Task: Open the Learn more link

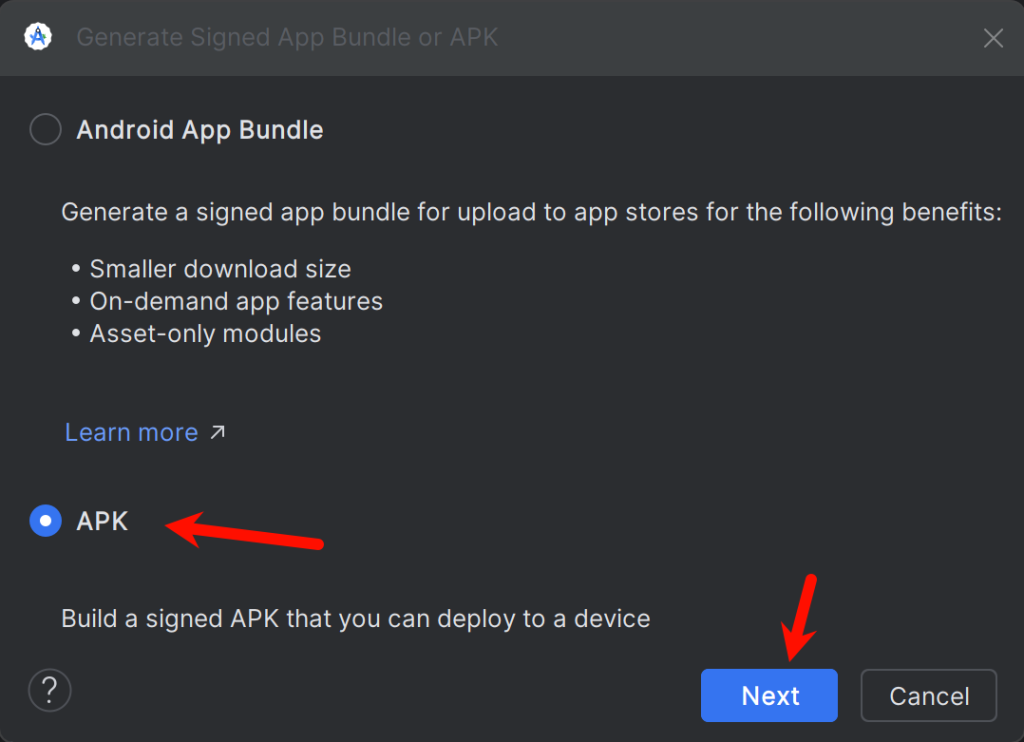Action: pyautogui.click(x=131, y=432)
